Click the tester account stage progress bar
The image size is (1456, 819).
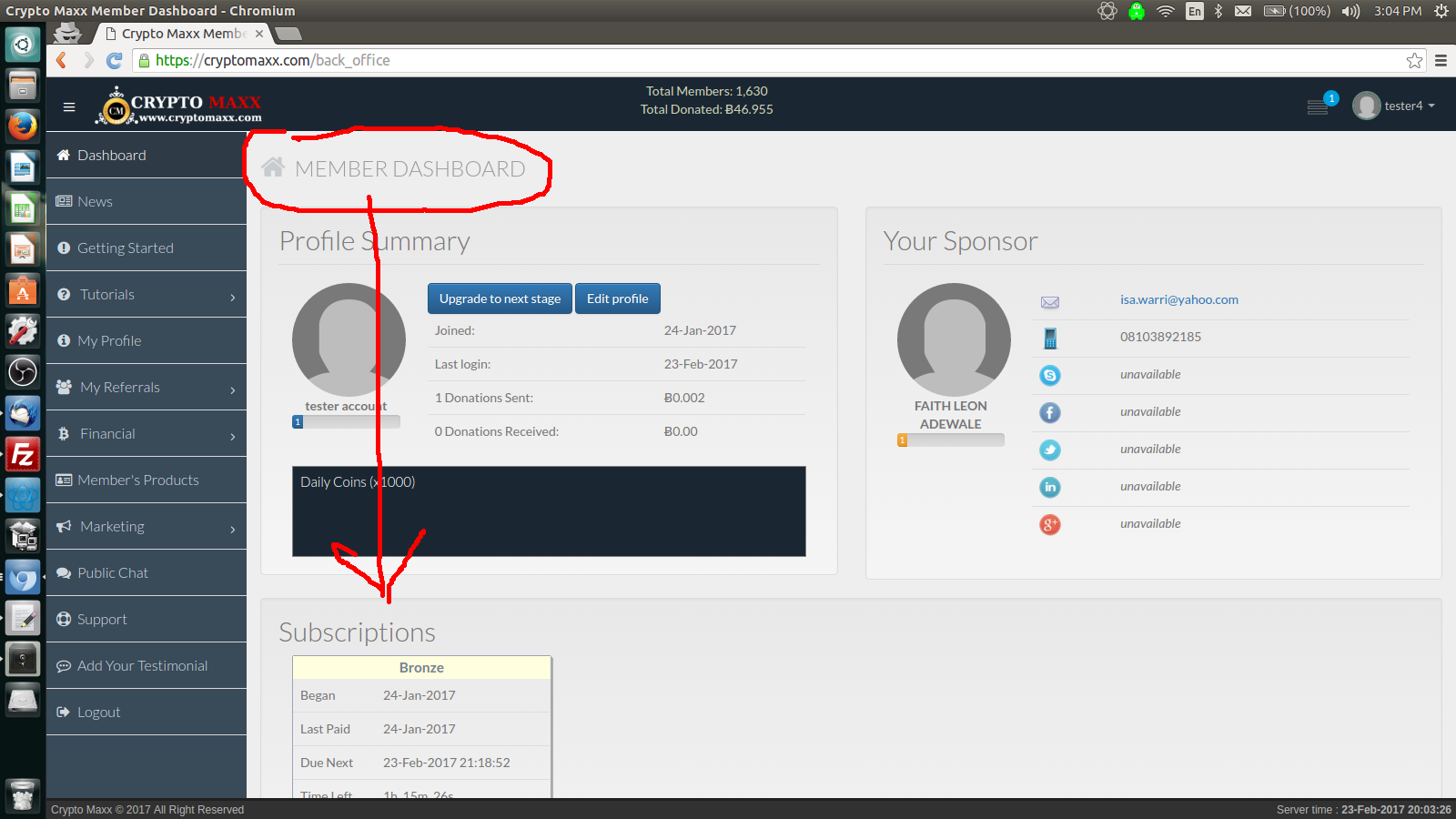click(346, 421)
